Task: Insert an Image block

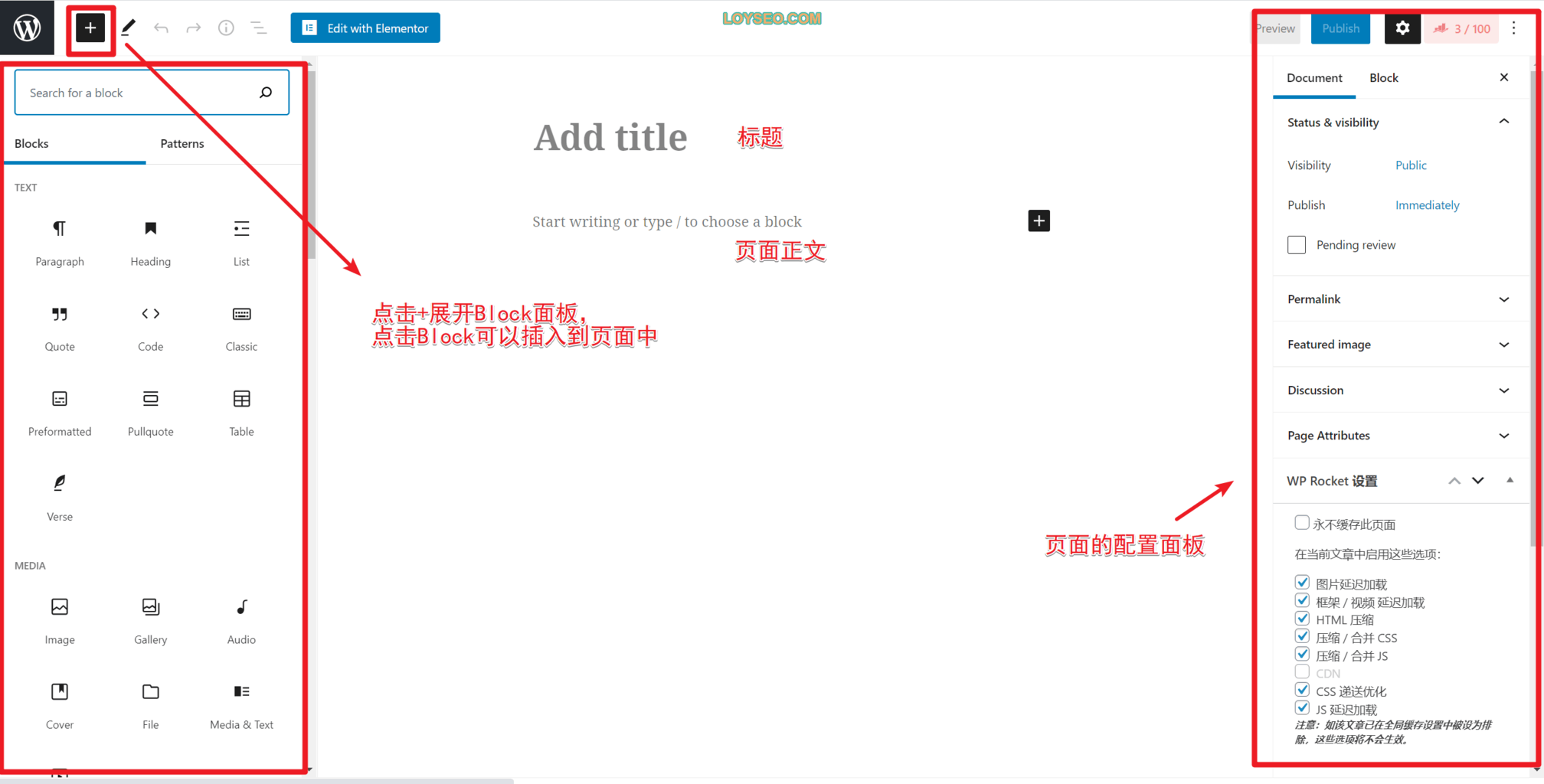Action: [60, 621]
